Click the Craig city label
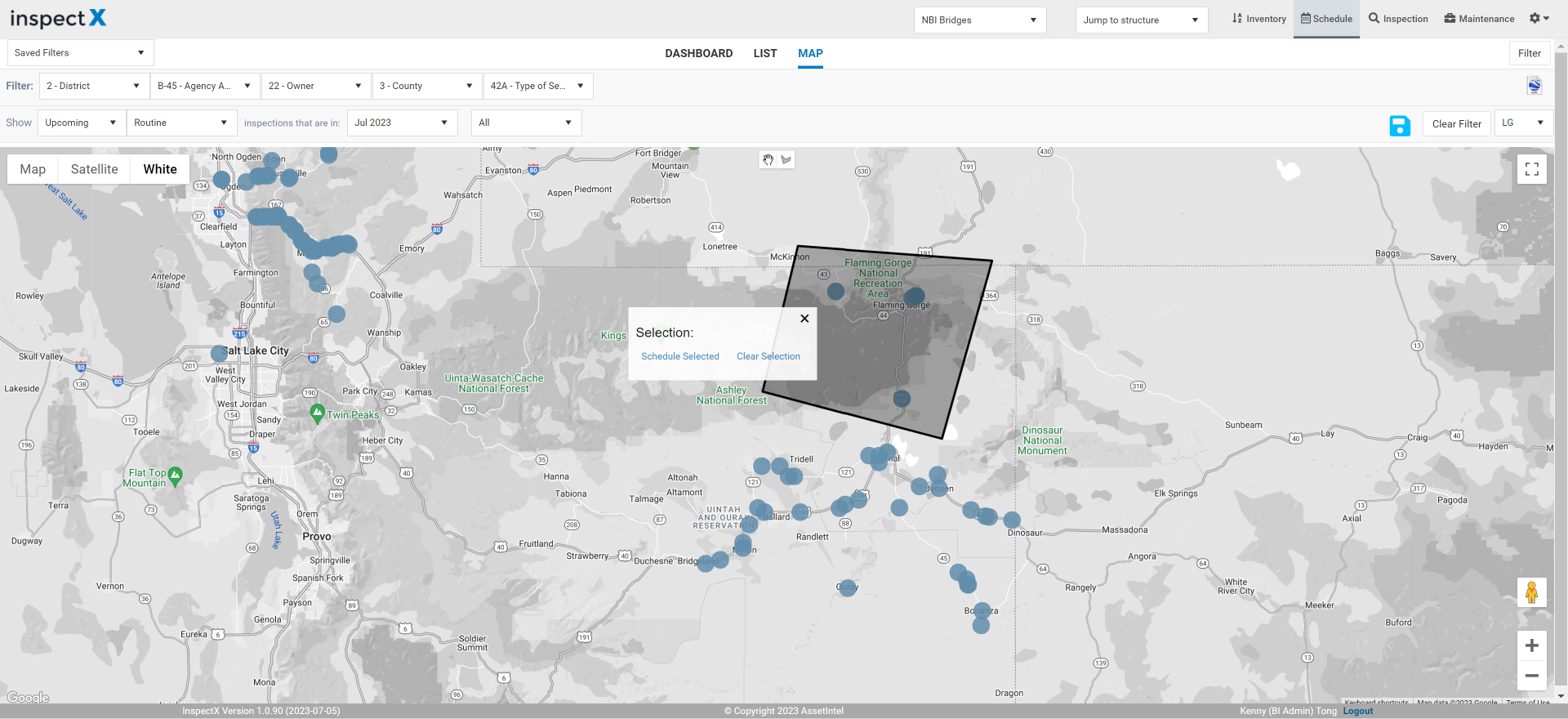1568x719 pixels. click(1418, 437)
